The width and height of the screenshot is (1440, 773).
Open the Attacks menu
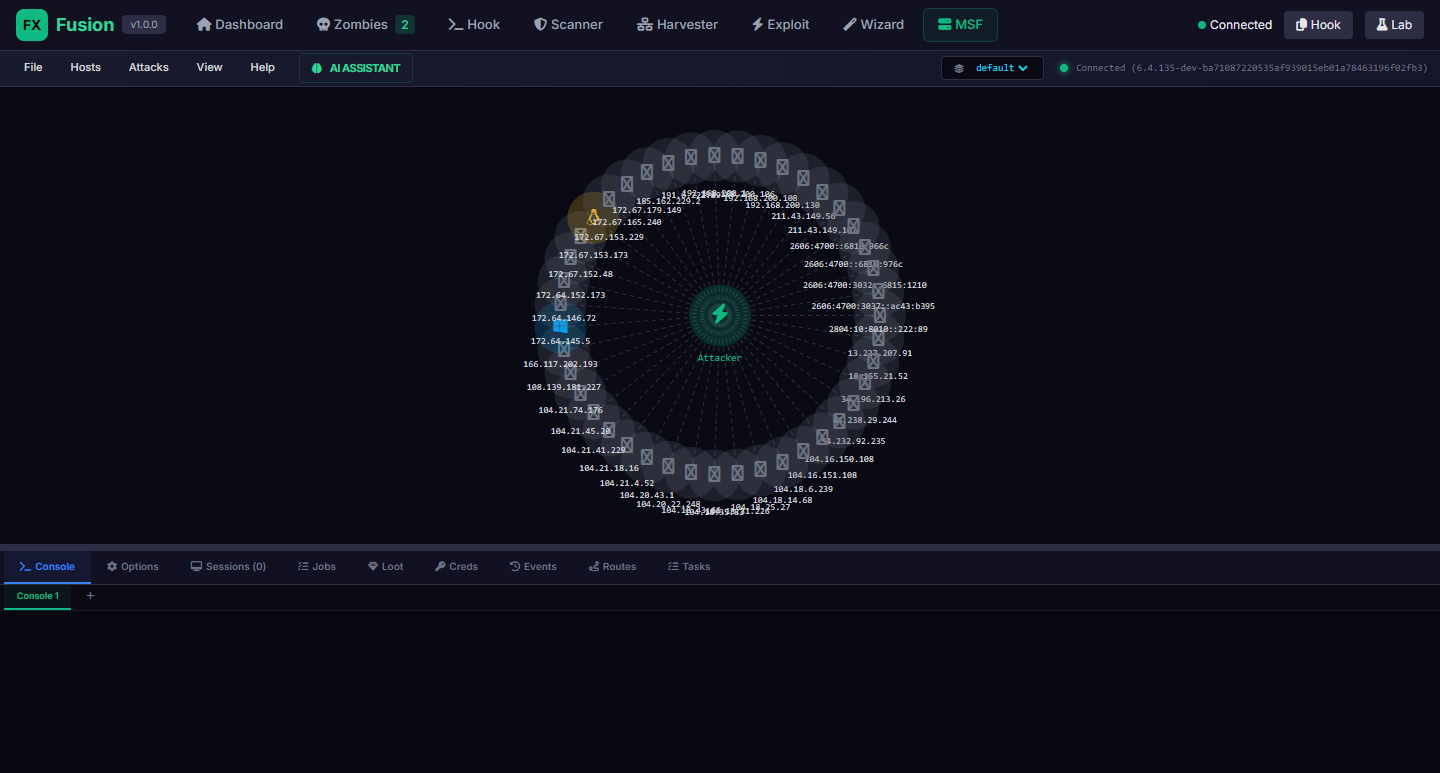coord(149,68)
